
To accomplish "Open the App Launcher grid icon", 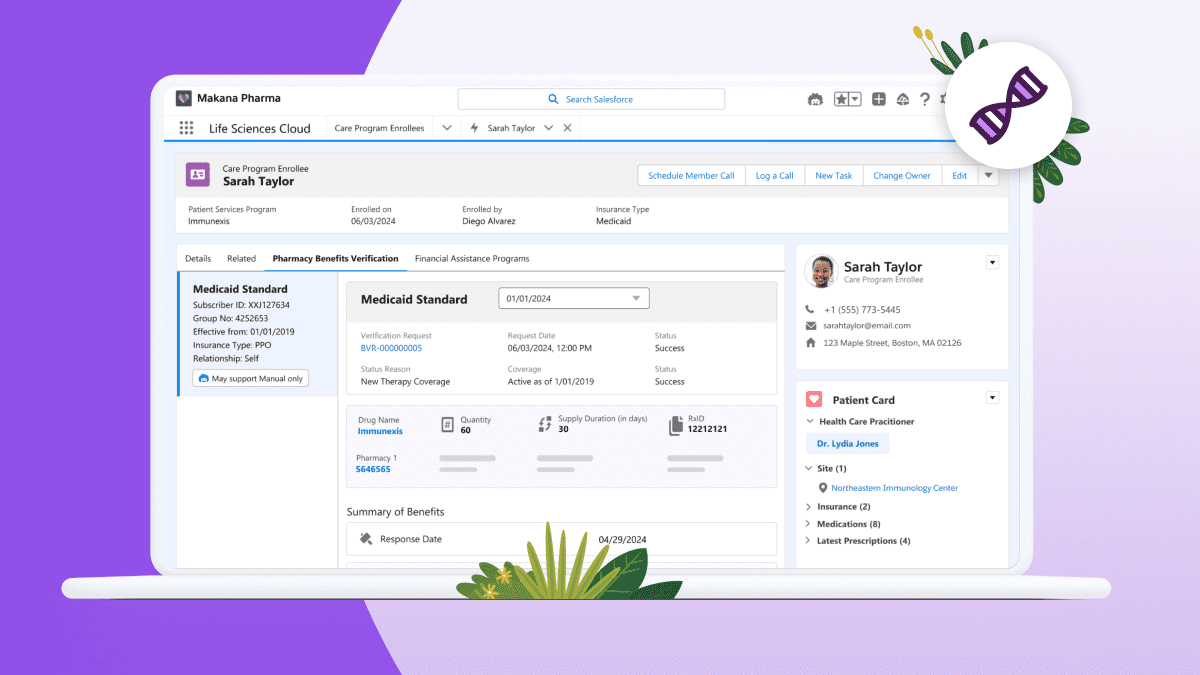I will [x=186, y=128].
